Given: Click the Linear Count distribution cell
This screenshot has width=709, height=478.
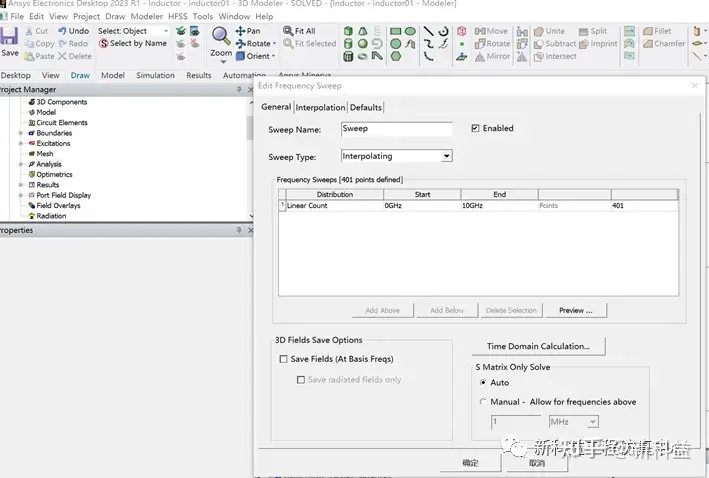Looking at the screenshot, I should point(335,206).
